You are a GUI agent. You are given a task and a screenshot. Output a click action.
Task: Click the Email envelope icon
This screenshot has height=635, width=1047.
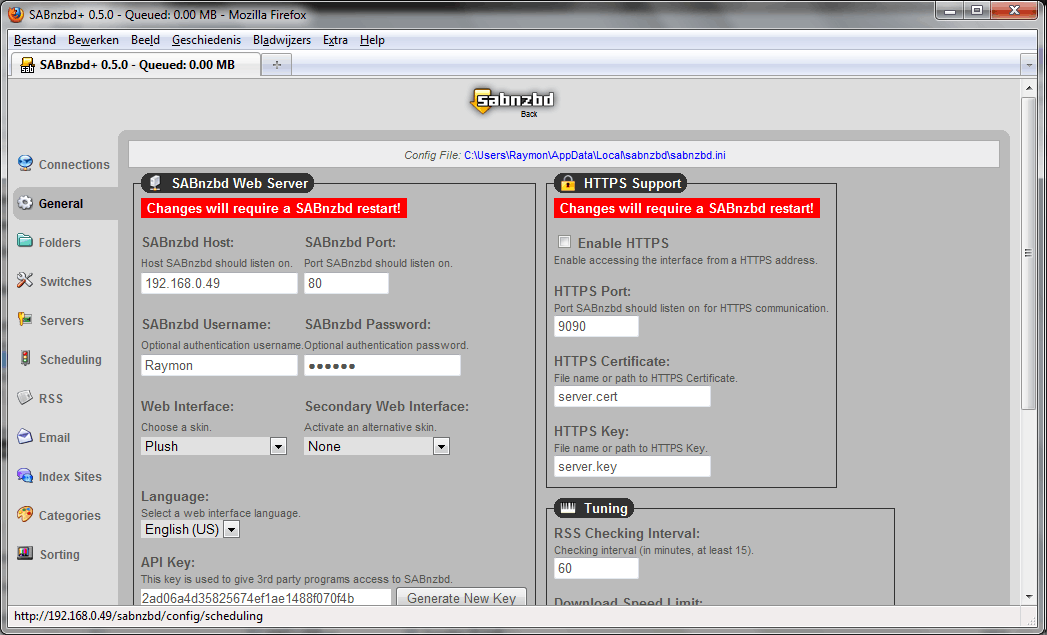click(x=25, y=437)
